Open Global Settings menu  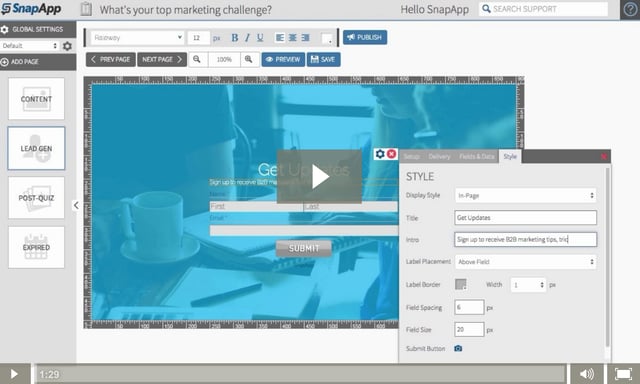coord(38,29)
